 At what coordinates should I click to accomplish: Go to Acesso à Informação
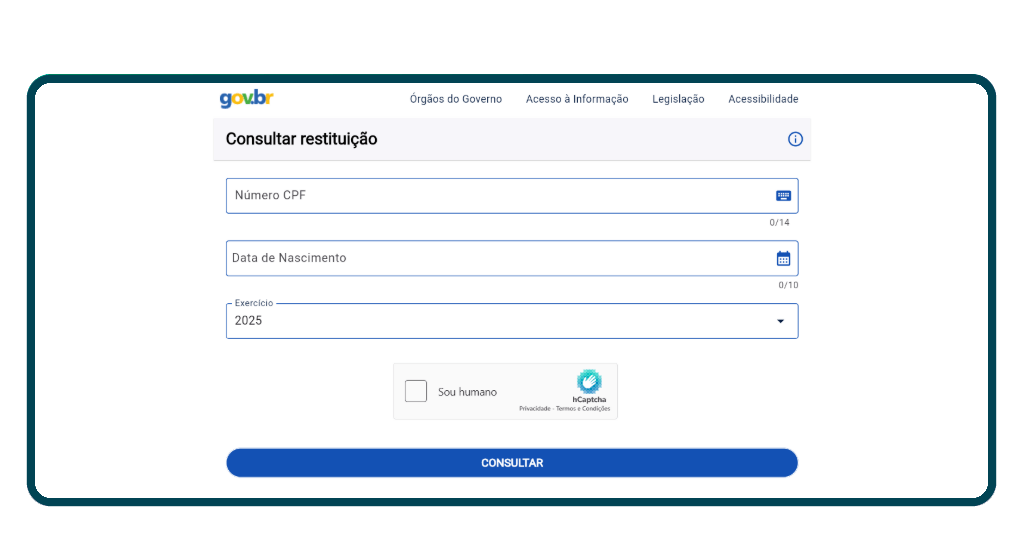pyautogui.click(x=577, y=99)
